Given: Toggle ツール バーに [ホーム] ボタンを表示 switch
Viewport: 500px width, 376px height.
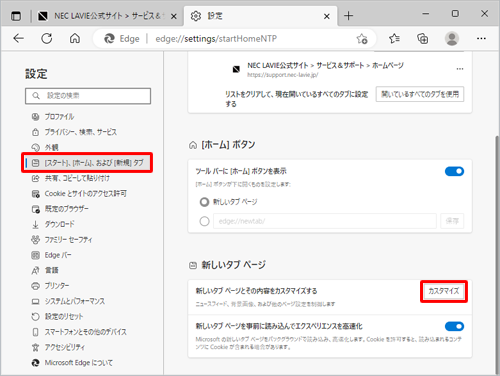Looking at the screenshot, I should point(454,171).
